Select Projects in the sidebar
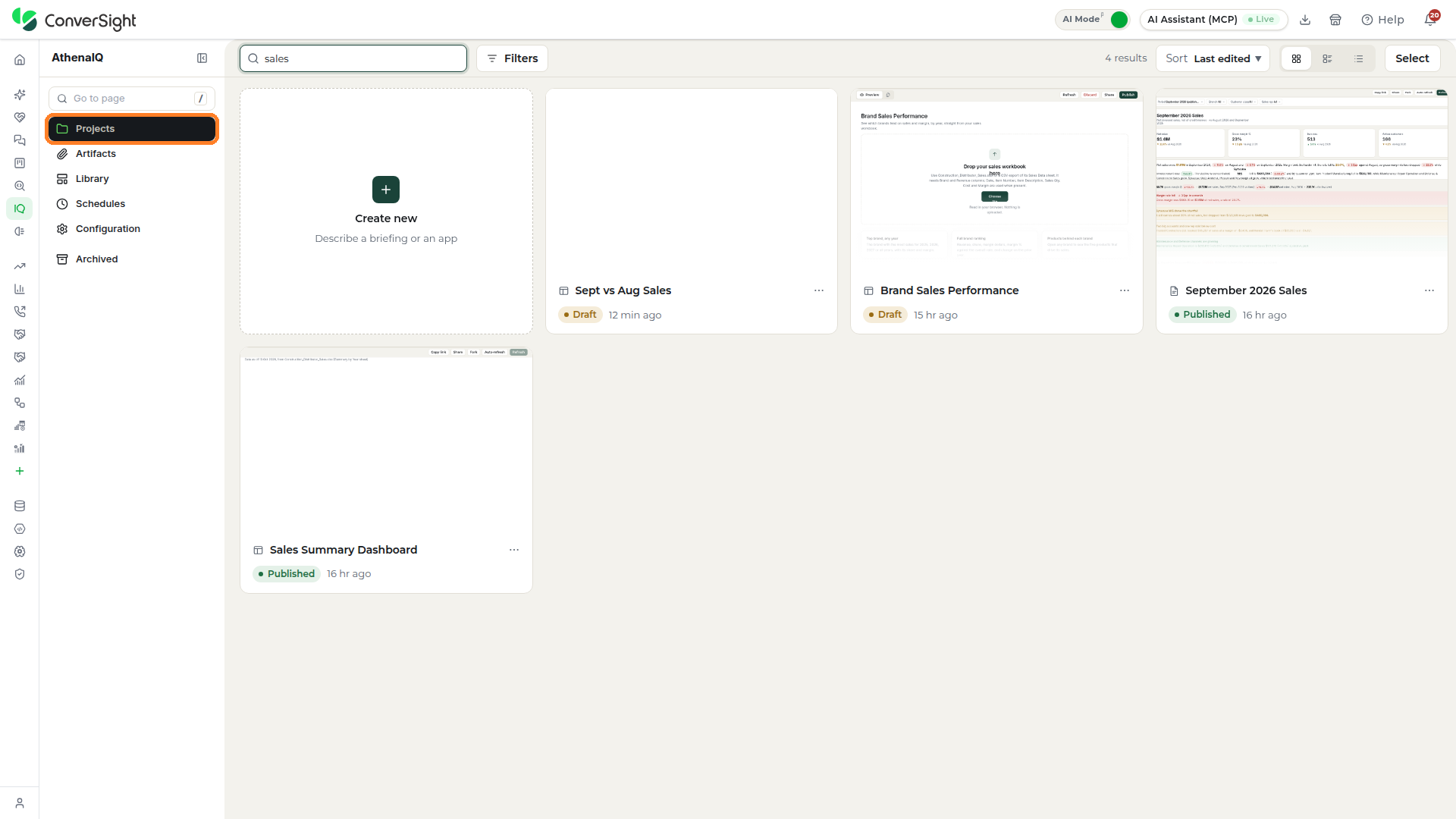Viewport: 1456px width, 819px height. (x=132, y=129)
